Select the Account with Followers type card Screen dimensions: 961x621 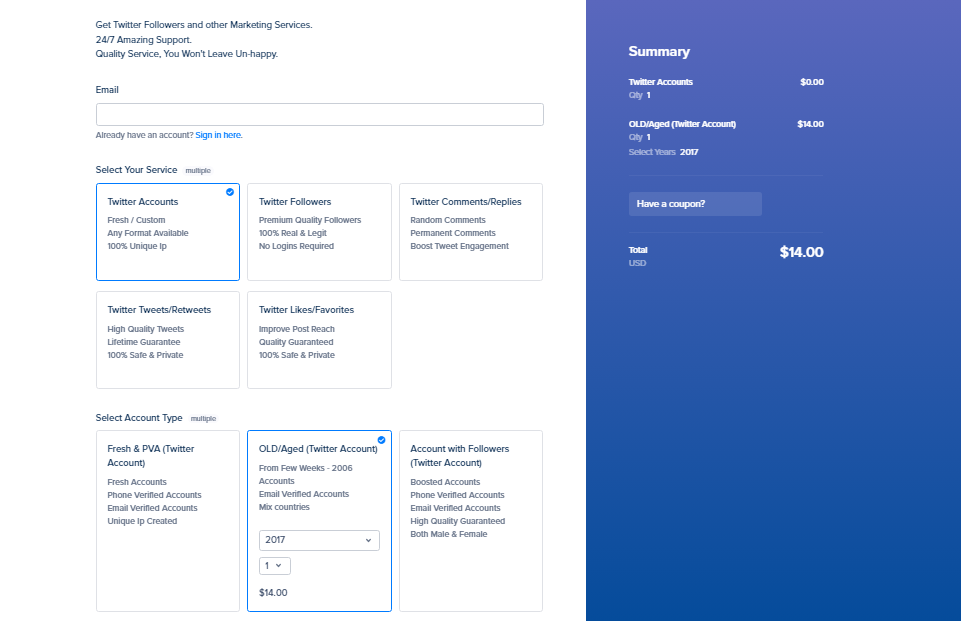coord(471,521)
